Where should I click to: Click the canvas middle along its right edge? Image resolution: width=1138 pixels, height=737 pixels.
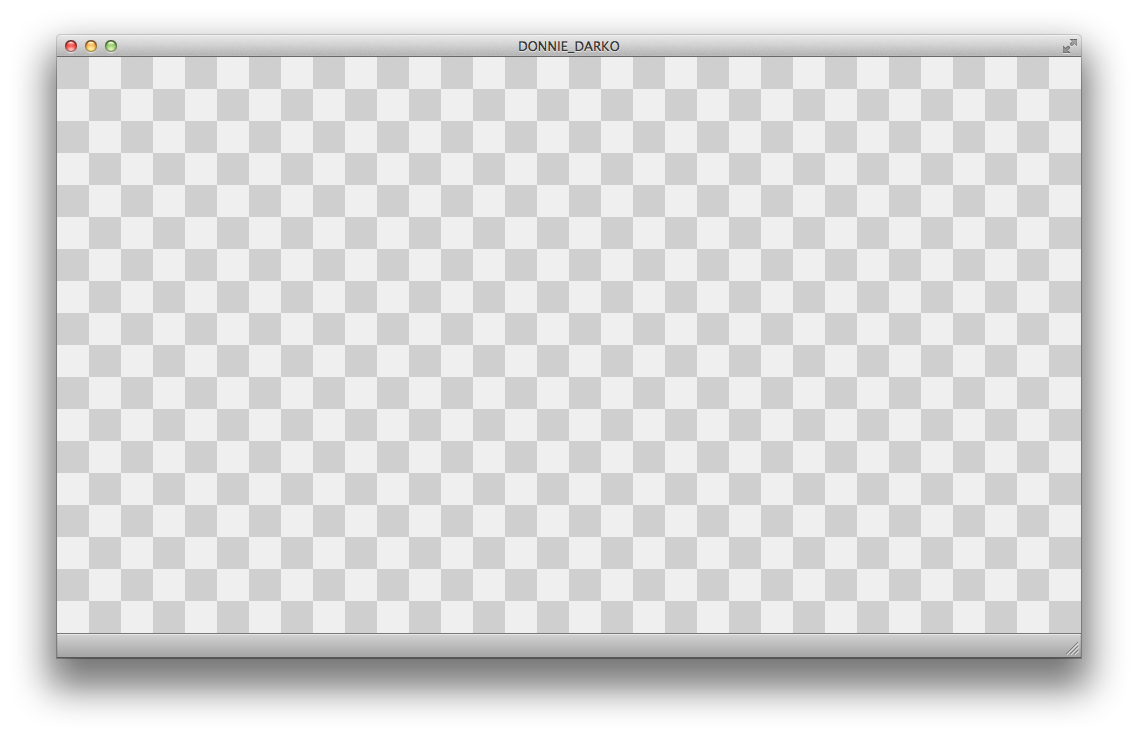tap(1072, 345)
